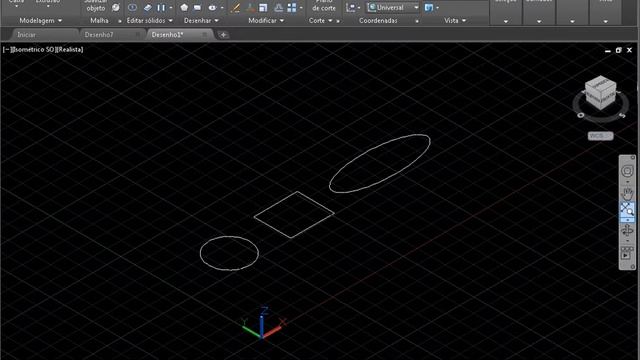The image size is (640, 360).
Task: Open zoom tool options arrow in navigation bar
Action: pos(627,220)
